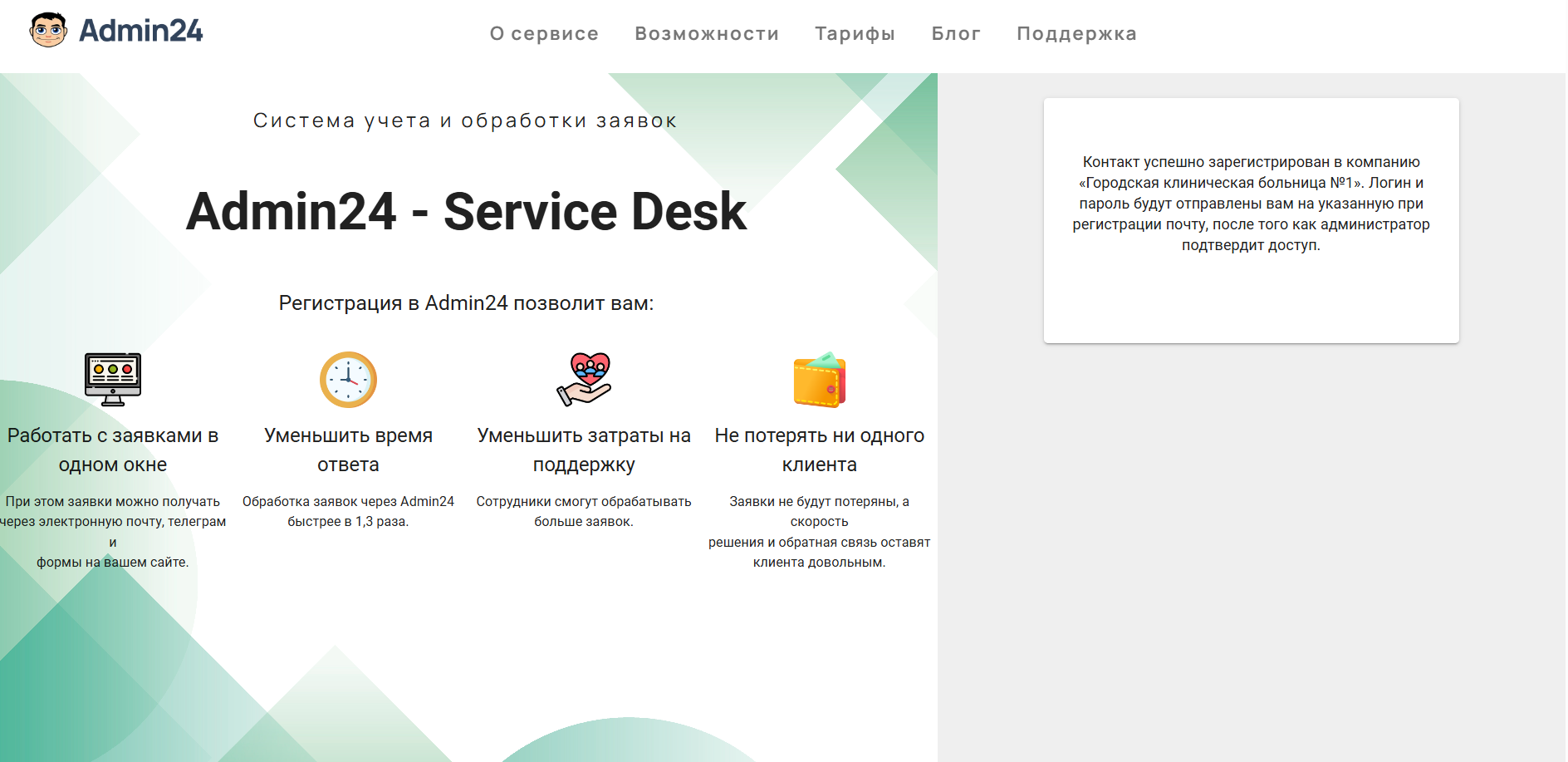
Task: Click «Уменьшить затраты на поддержку» heading
Action: point(584,450)
